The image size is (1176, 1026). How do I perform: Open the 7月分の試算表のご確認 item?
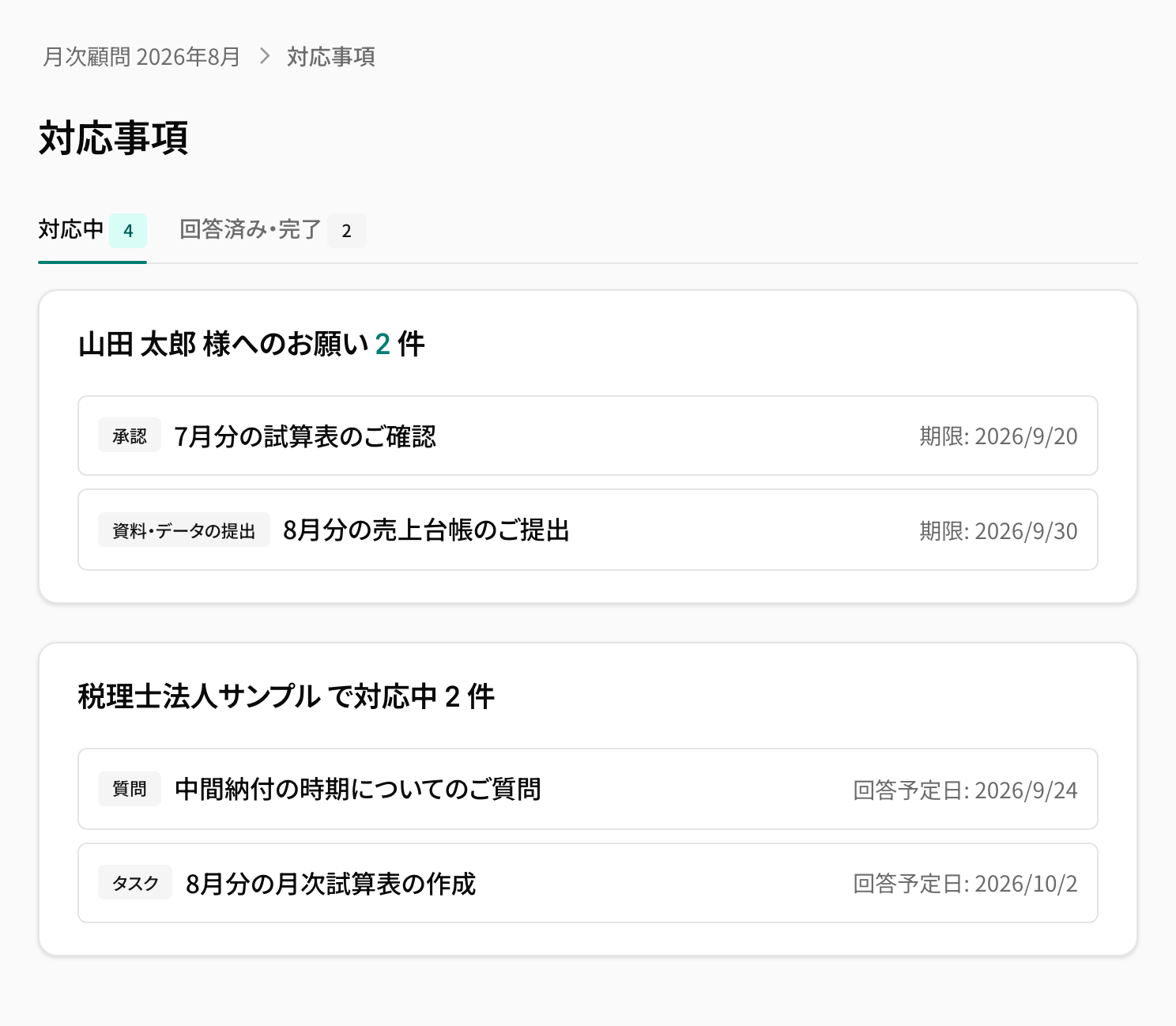click(588, 436)
